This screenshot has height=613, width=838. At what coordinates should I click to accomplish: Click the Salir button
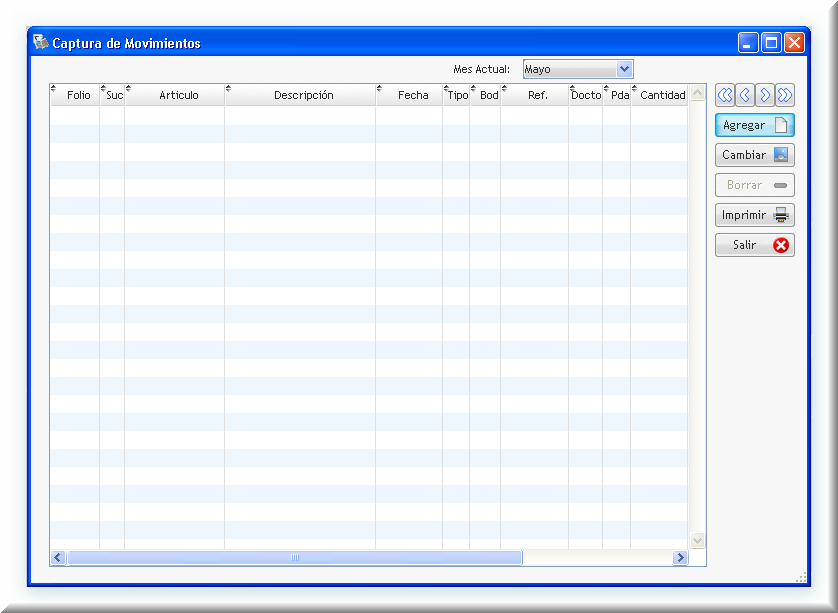tap(755, 245)
